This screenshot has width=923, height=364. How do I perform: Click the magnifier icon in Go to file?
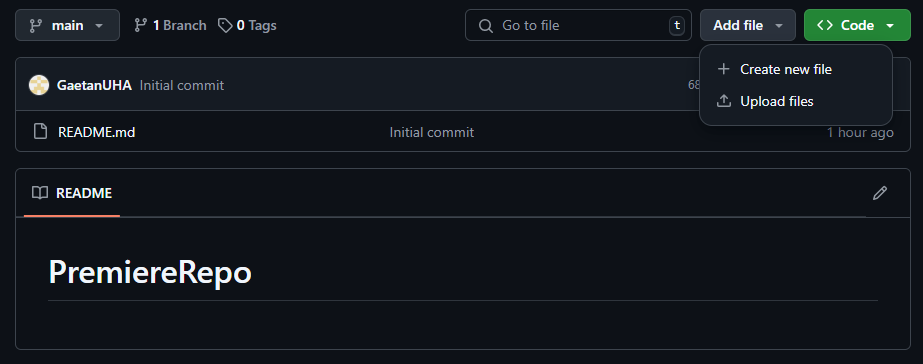tap(486, 25)
